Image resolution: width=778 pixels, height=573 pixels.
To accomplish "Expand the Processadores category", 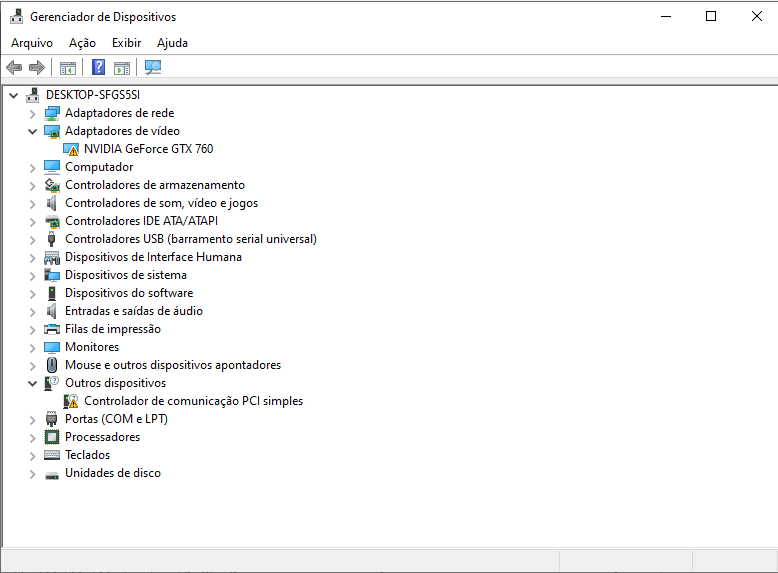I will (x=33, y=438).
